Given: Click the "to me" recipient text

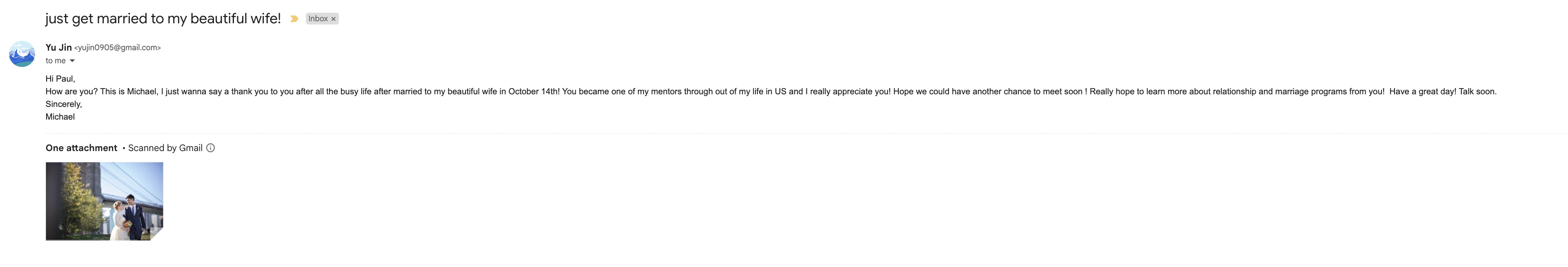Looking at the screenshot, I should tap(56, 61).
